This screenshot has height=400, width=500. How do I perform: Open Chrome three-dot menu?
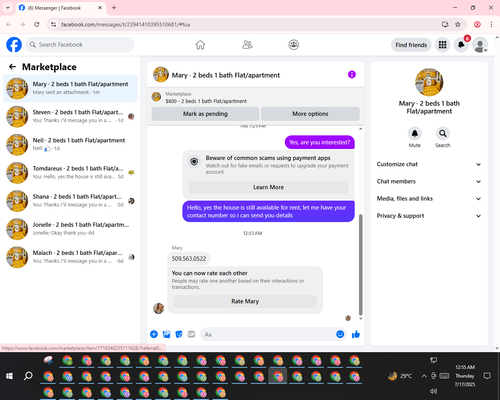pyautogui.click(x=491, y=24)
